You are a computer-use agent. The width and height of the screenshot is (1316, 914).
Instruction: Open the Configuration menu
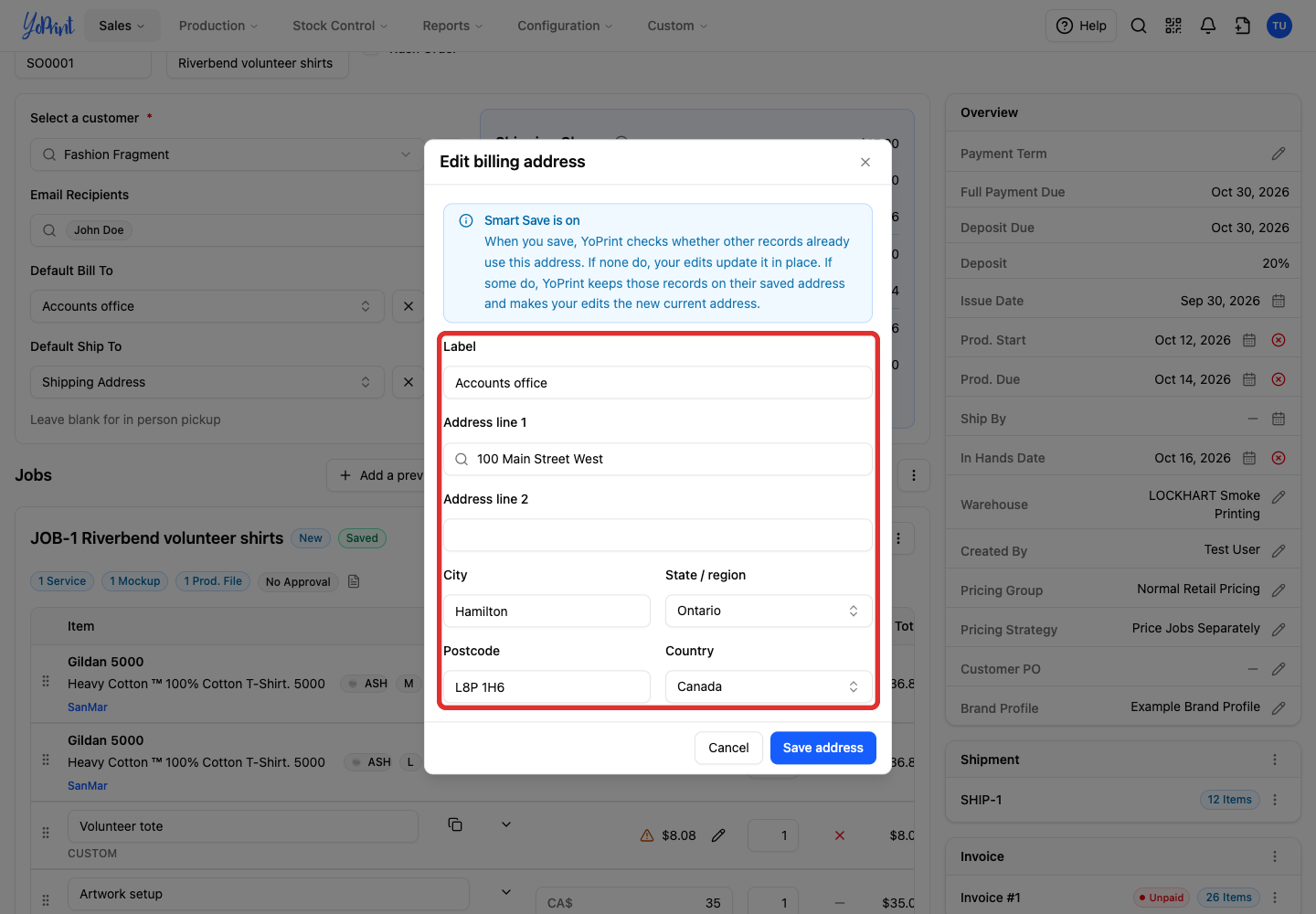coord(565,26)
